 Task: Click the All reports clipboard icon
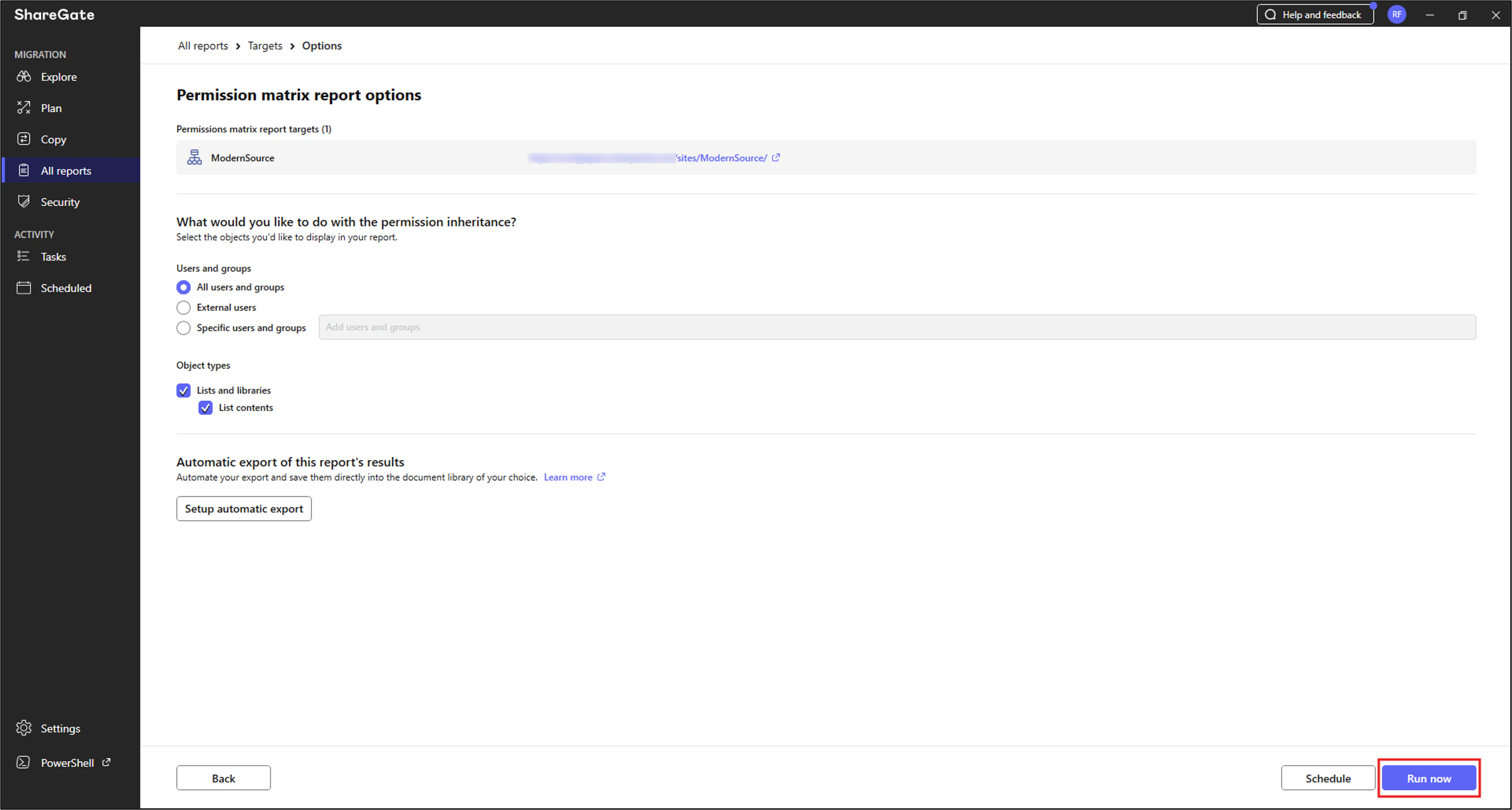coord(24,170)
